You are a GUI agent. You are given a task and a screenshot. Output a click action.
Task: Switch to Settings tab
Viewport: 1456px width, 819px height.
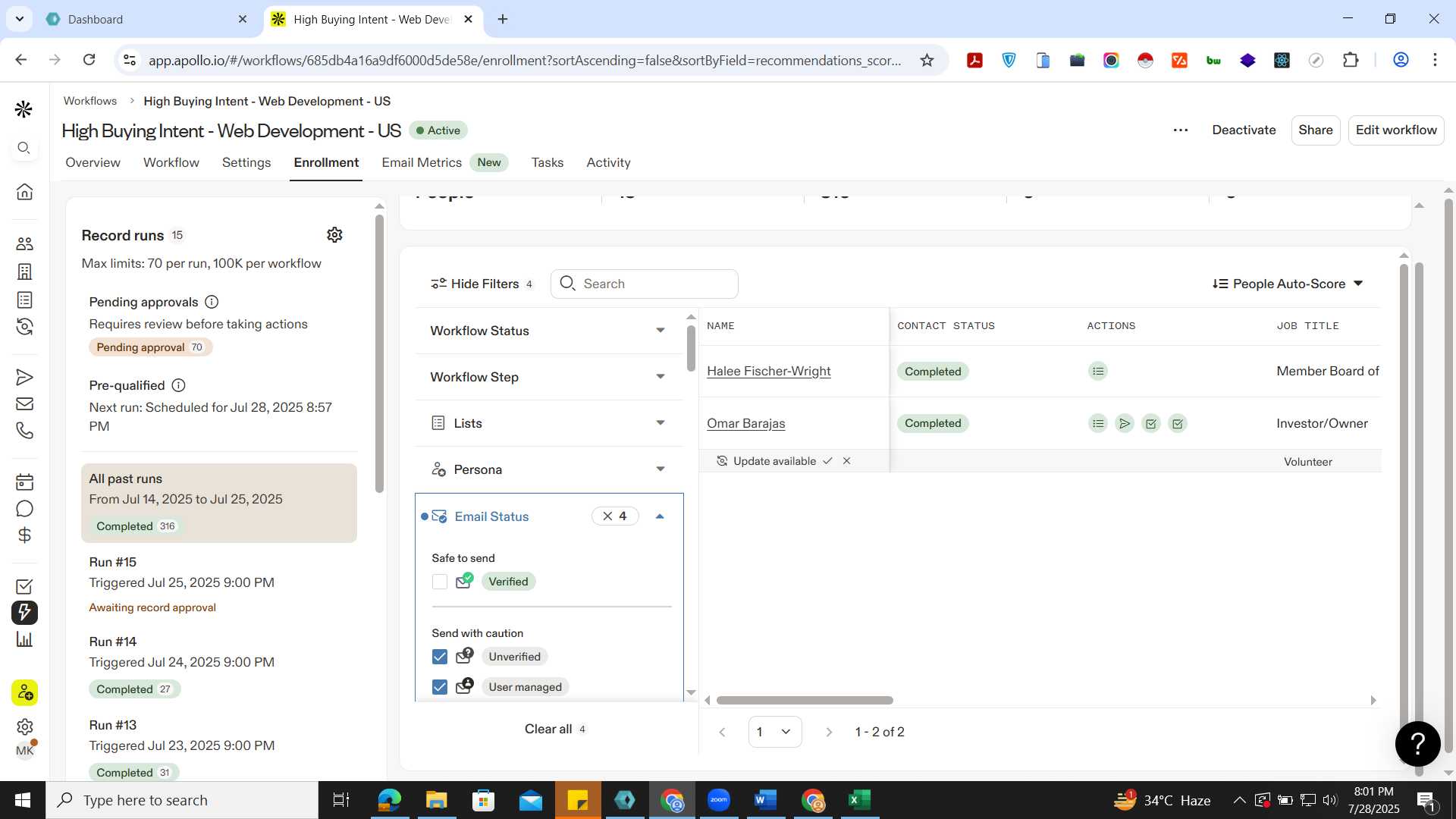pyautogui.click(x=246, y=162)
